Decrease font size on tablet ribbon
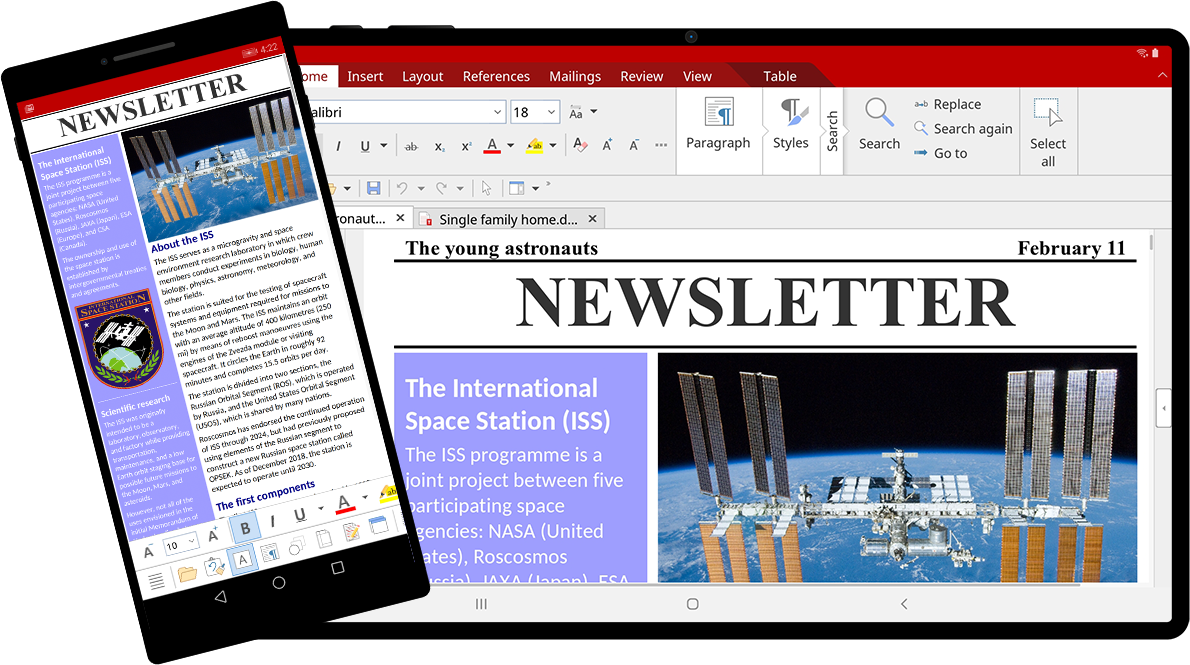Viewport: 1190px width, 665px height. pyautogui.click(x=634, y=145)
